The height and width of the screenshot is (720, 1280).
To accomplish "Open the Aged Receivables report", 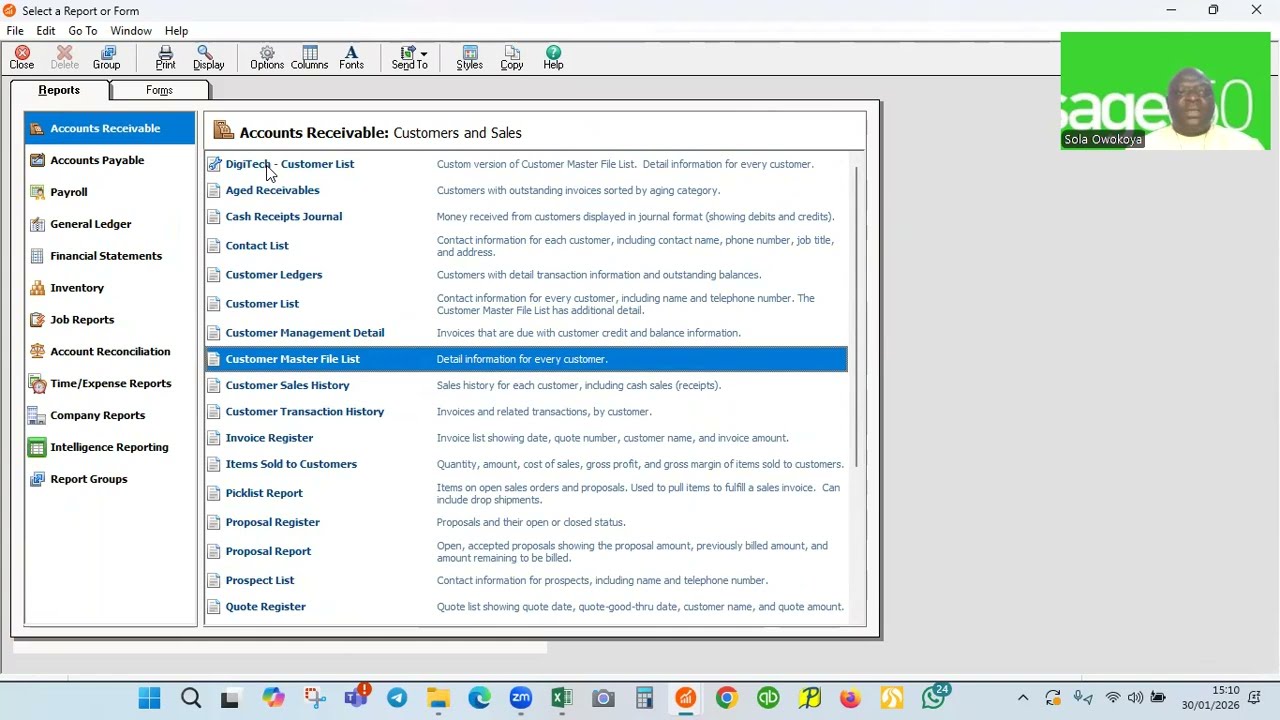I will [x=272, y=190].
